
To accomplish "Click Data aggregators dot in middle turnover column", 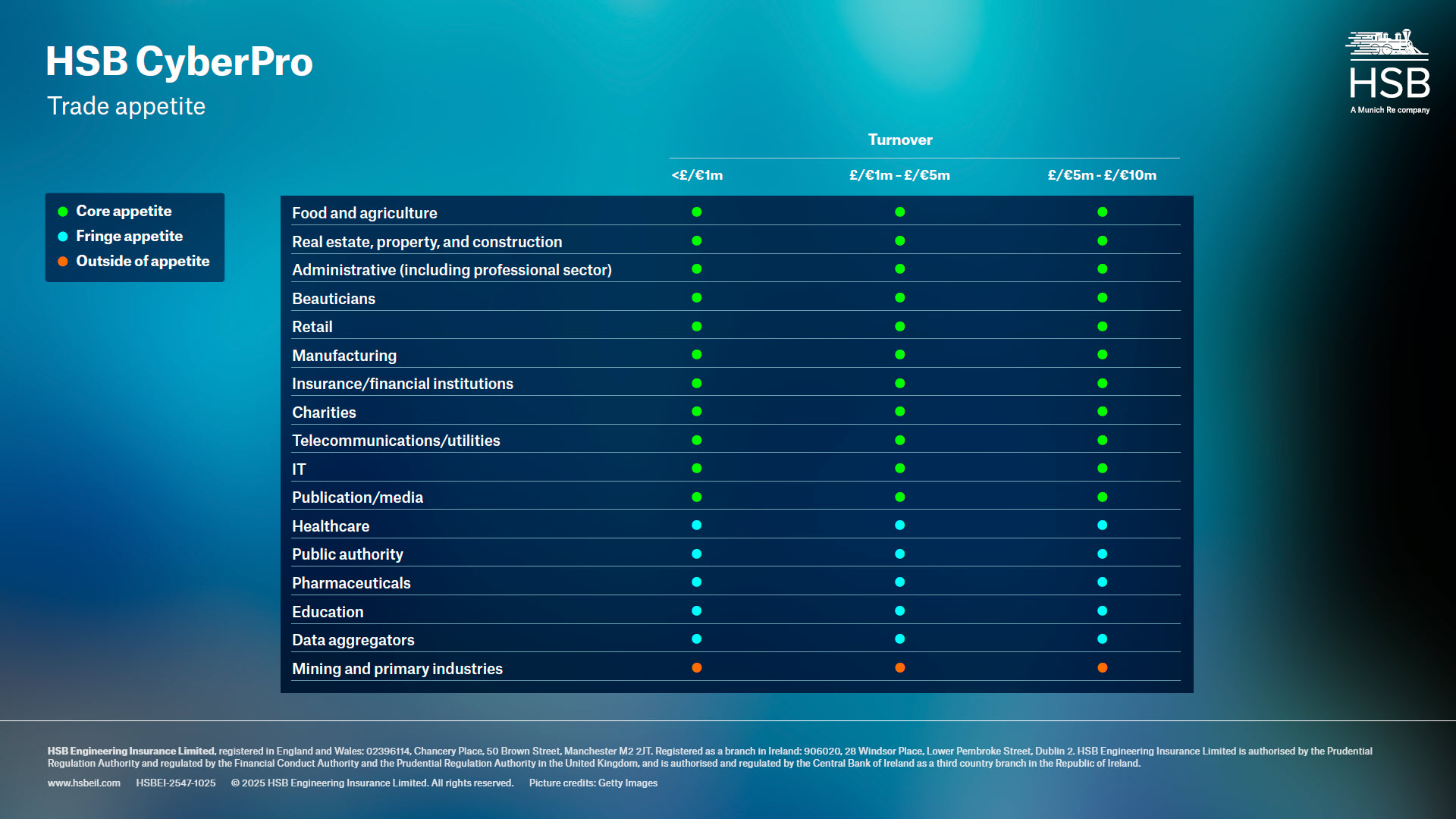I will pyautogui.click(x=899, y=639).
